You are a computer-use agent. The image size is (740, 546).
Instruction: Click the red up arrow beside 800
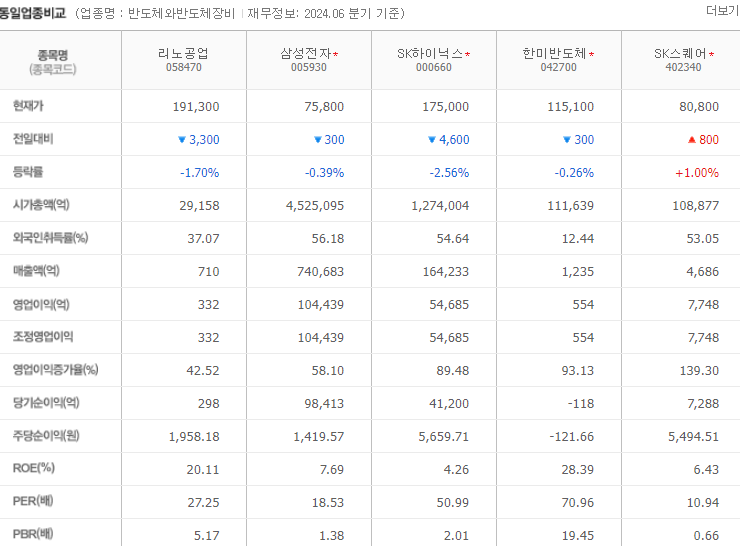click(692, 140)
